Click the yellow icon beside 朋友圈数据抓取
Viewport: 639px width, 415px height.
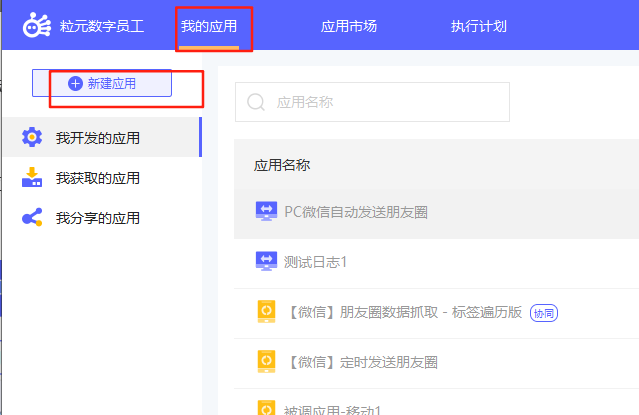267,312
